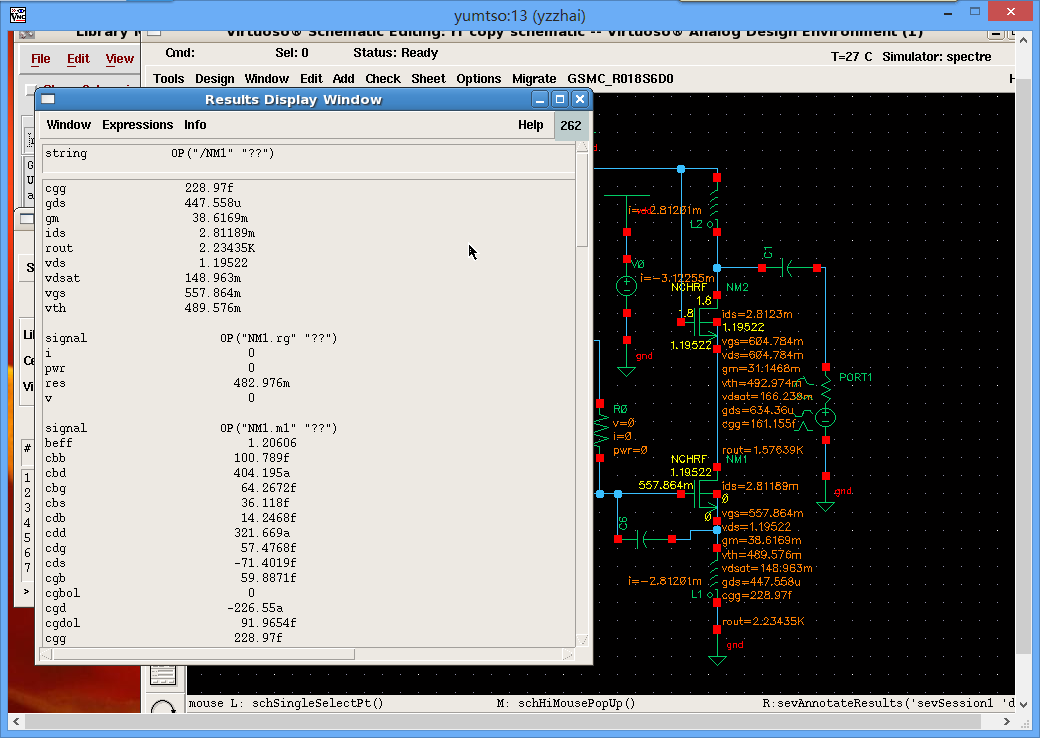Click the beff value 1.20606
This screenshot has height=738, width=1040.
(272, 443)
